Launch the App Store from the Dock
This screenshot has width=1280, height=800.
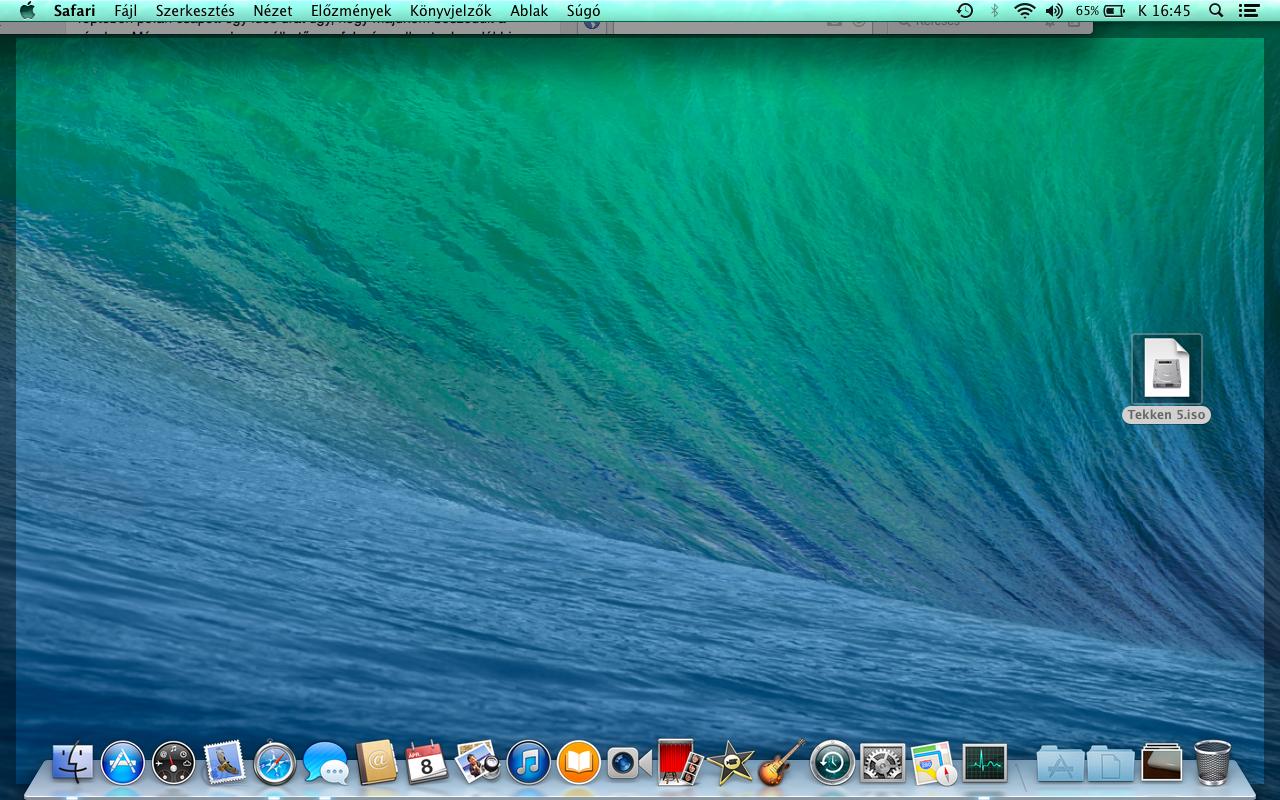[123, 763]
